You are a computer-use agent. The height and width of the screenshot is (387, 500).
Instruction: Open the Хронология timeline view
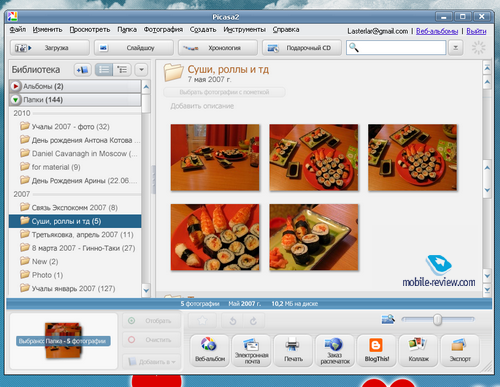pos(218,48)
